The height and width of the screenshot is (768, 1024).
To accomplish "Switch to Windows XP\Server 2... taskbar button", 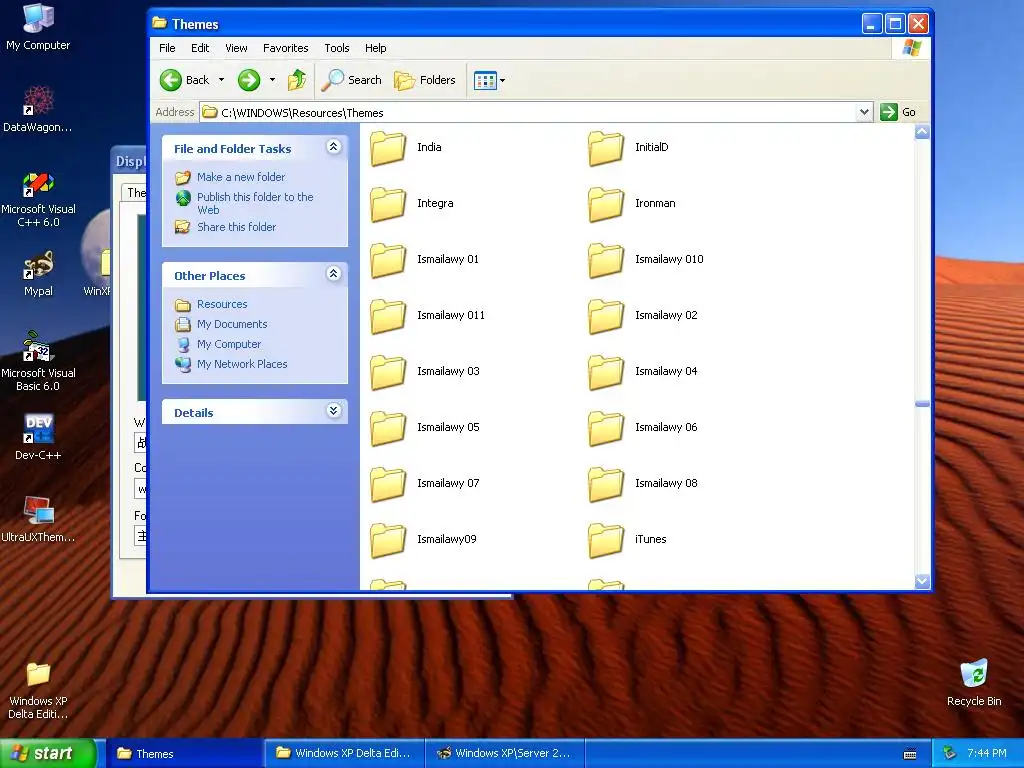I will click(505, 754).
